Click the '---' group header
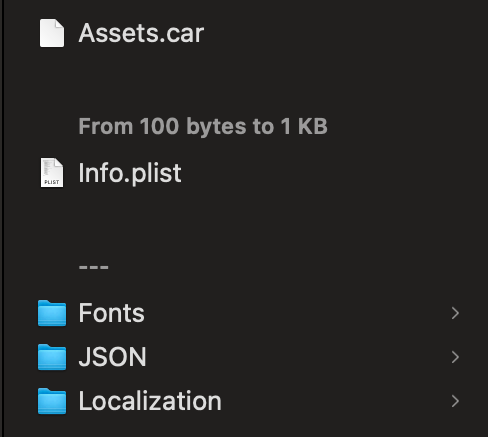Image resolution: width=488 pixels, height=437 pixels. [94, 267]
